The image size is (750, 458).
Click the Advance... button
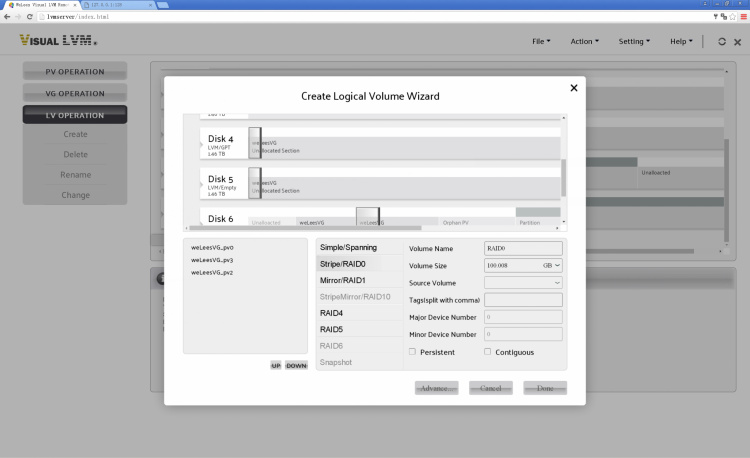tap(436, 388)
